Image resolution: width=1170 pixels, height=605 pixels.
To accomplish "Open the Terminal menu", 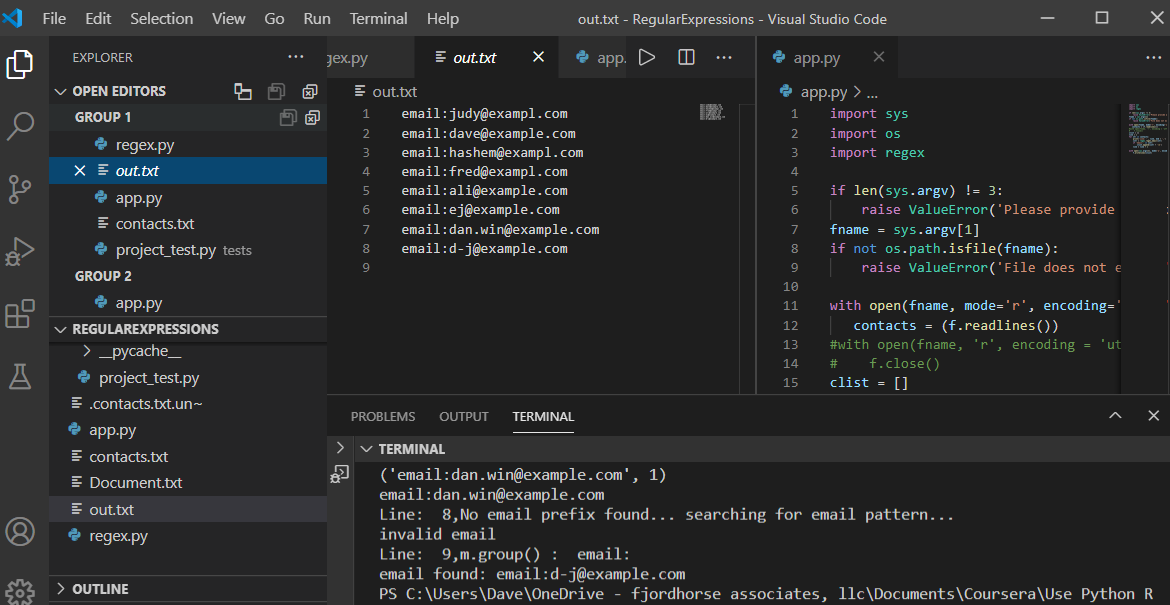I will click(378, 19).
